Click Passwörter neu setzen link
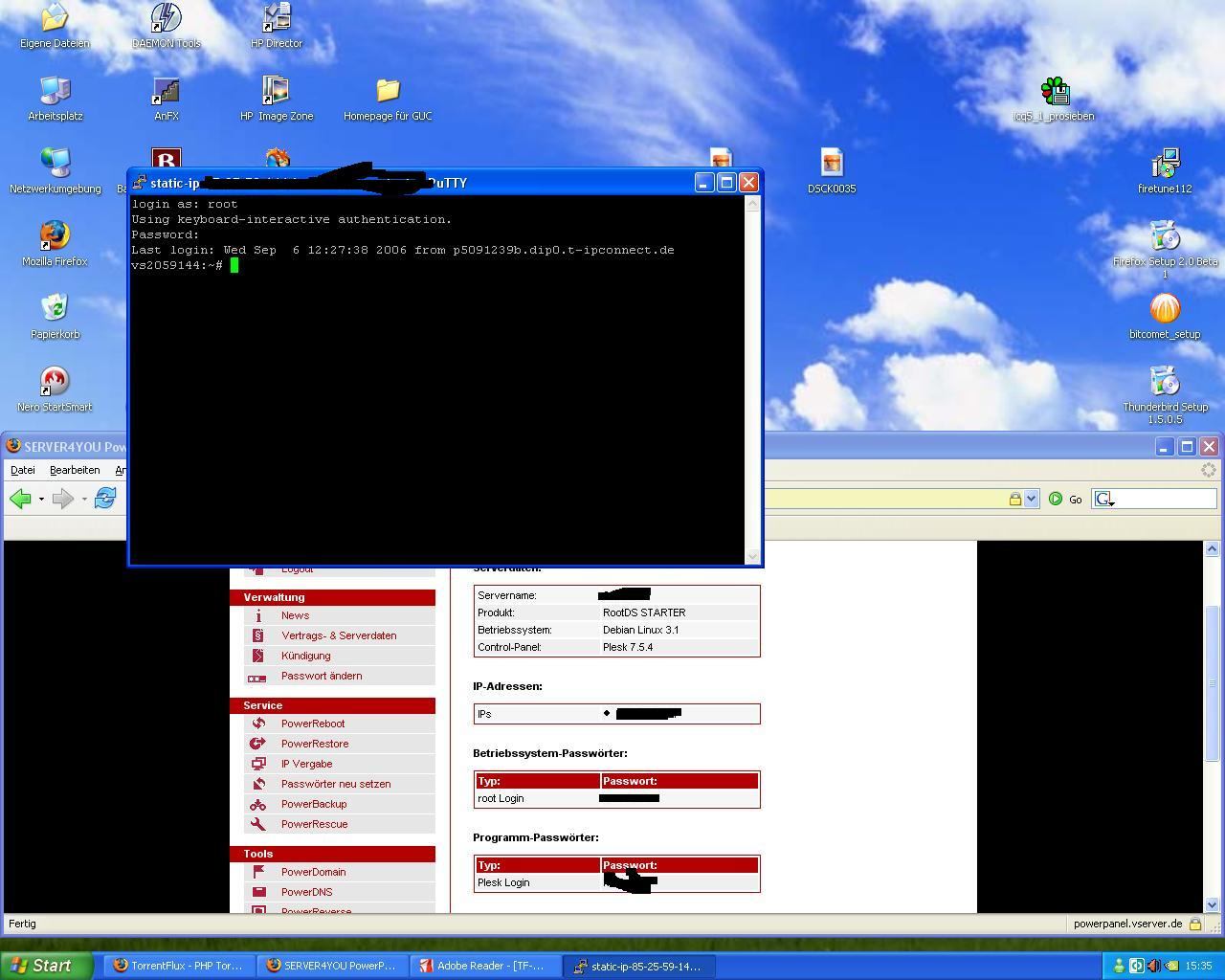Screen dimensions: 1225x980 336,784
